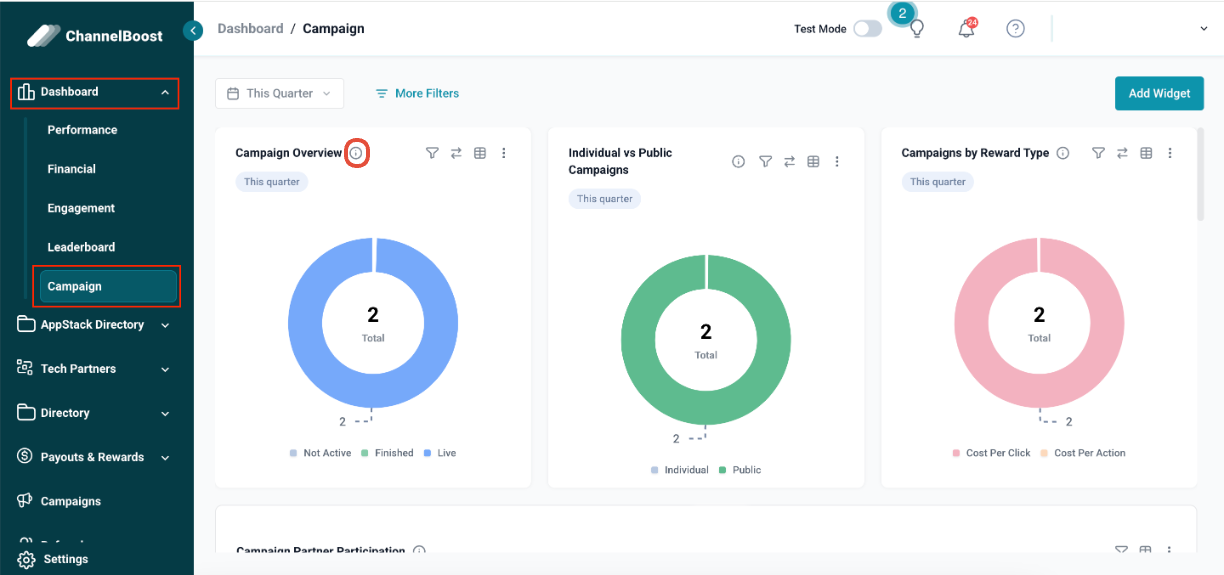Click the lightbulb tips icon
The width and height of the screenshot is (1224, 575).
[x=916, y=29]
